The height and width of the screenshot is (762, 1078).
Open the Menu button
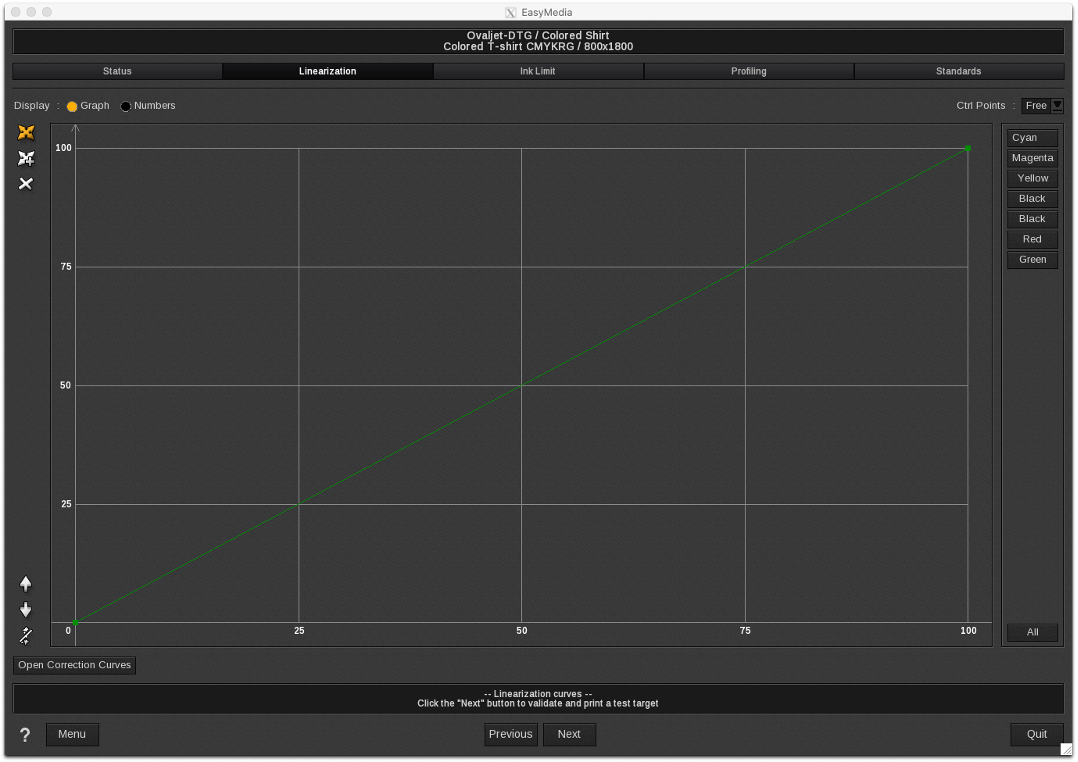[72, 734]
